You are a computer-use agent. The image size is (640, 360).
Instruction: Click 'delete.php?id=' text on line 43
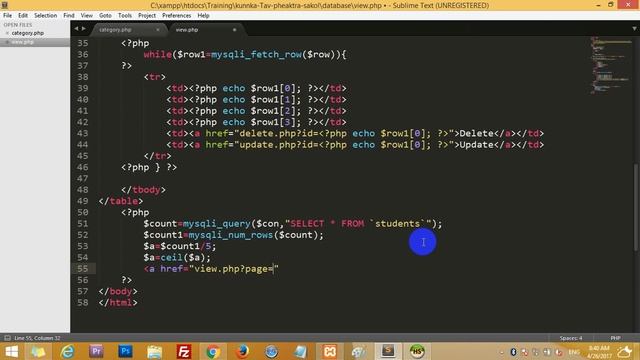click(x=279, y=133)
